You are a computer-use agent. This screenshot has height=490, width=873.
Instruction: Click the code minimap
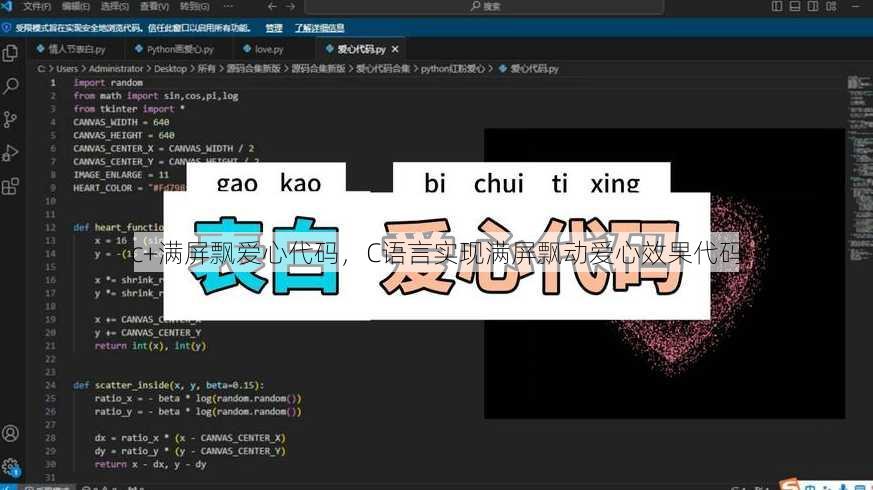[x=859, y=167]
